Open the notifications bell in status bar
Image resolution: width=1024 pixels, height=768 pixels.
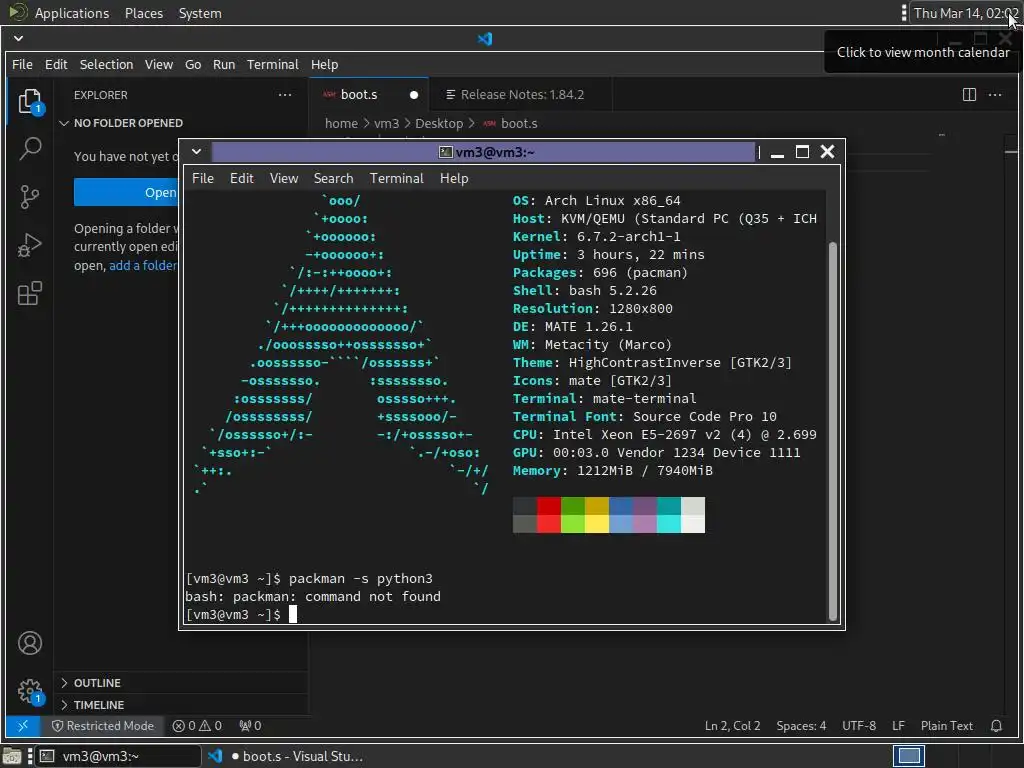996,726
